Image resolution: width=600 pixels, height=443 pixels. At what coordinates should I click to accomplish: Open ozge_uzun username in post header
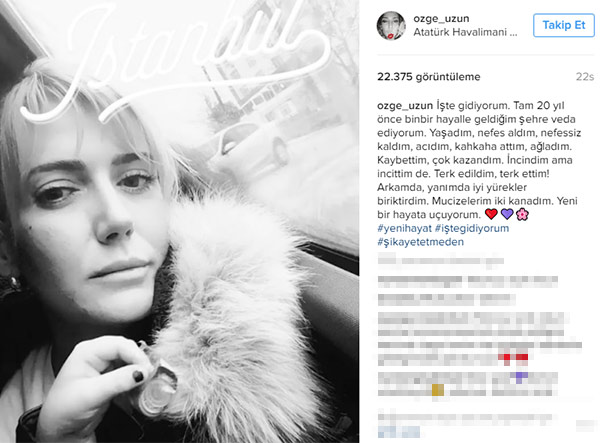(441, 18)
